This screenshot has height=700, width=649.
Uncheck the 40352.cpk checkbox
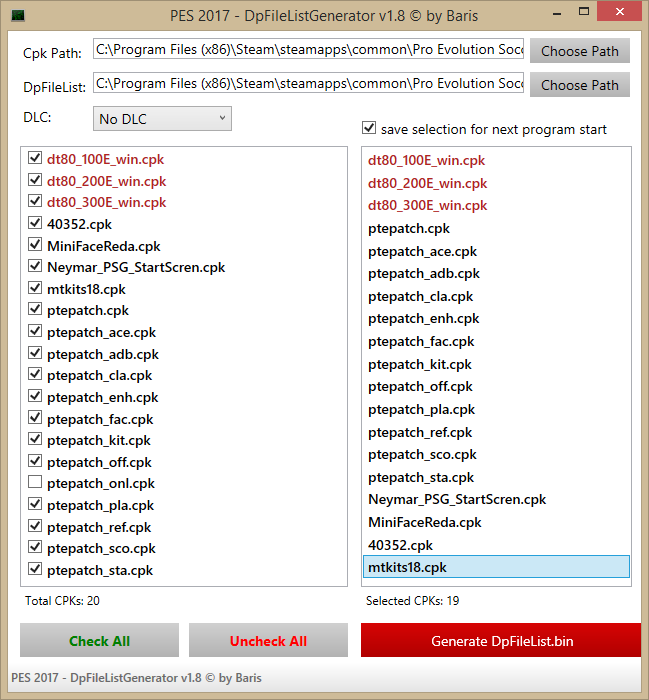tap(35, 223)
